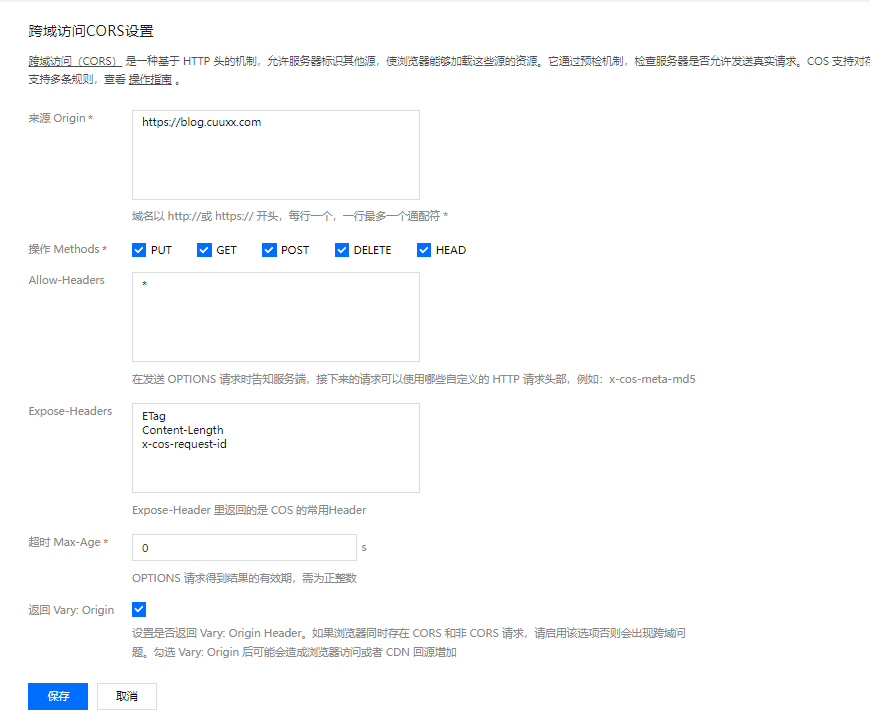Disable the POST method checkbox
The width and height of the screenshot is (870, 722).
click(269, 250)
